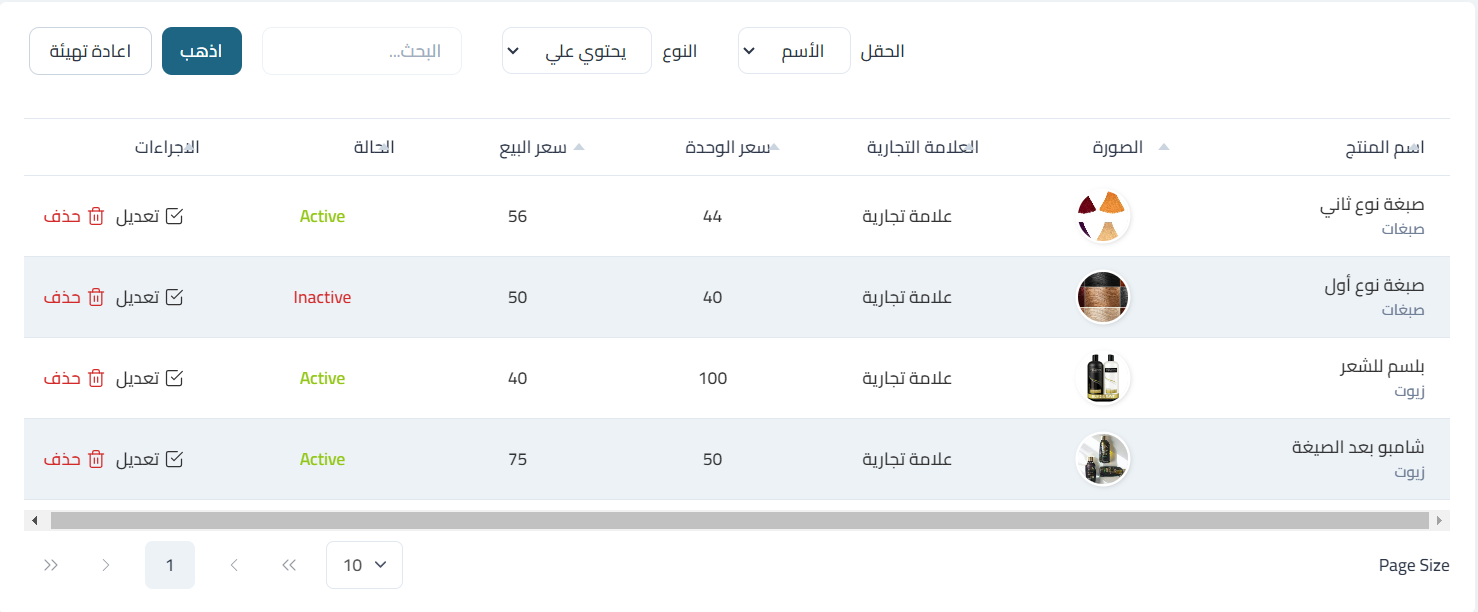The height and width of the screenshot is (612, 1478).
Task: Click edit icon for صبغة نوع ثاني row
Action: [174, 216]
